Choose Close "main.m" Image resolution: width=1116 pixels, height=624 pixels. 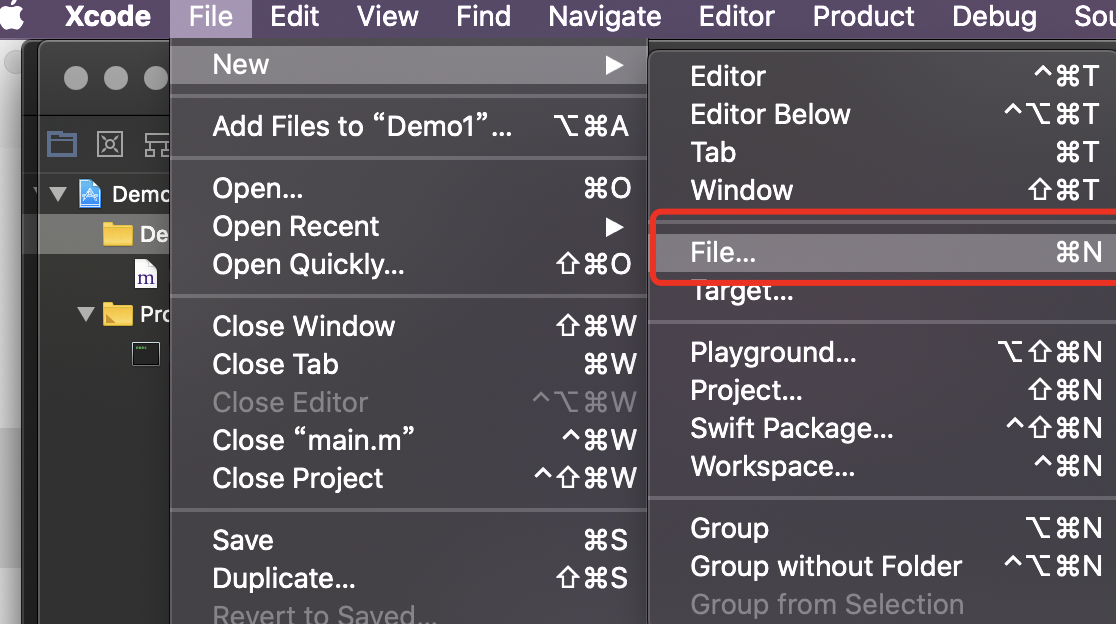point(409,440)
